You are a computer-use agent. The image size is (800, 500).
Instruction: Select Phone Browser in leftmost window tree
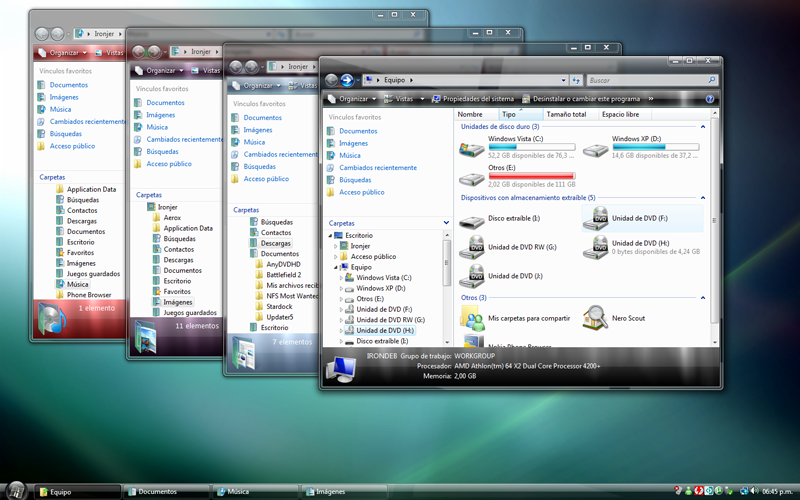coord(89,295)
